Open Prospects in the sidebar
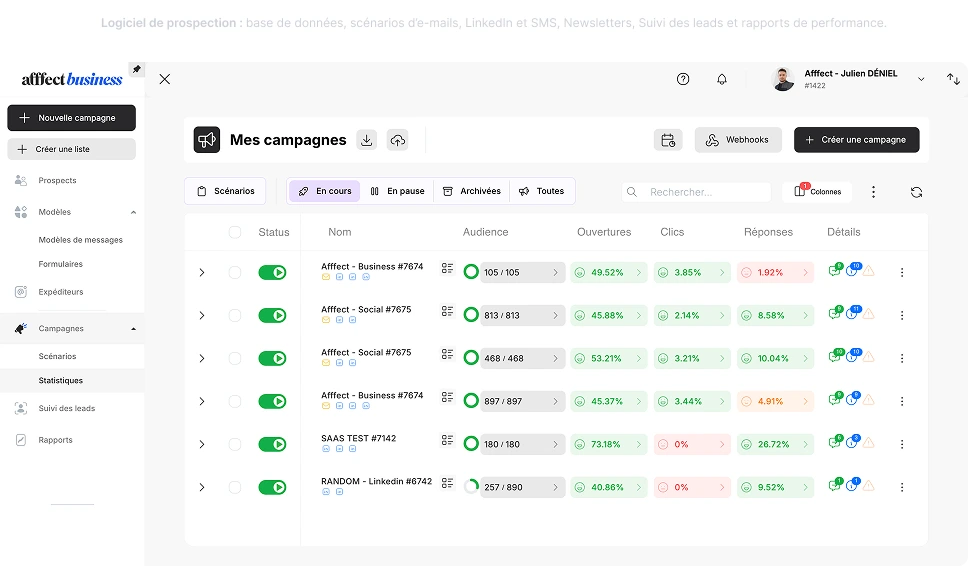968x566 pixels. tap(57, 181)
